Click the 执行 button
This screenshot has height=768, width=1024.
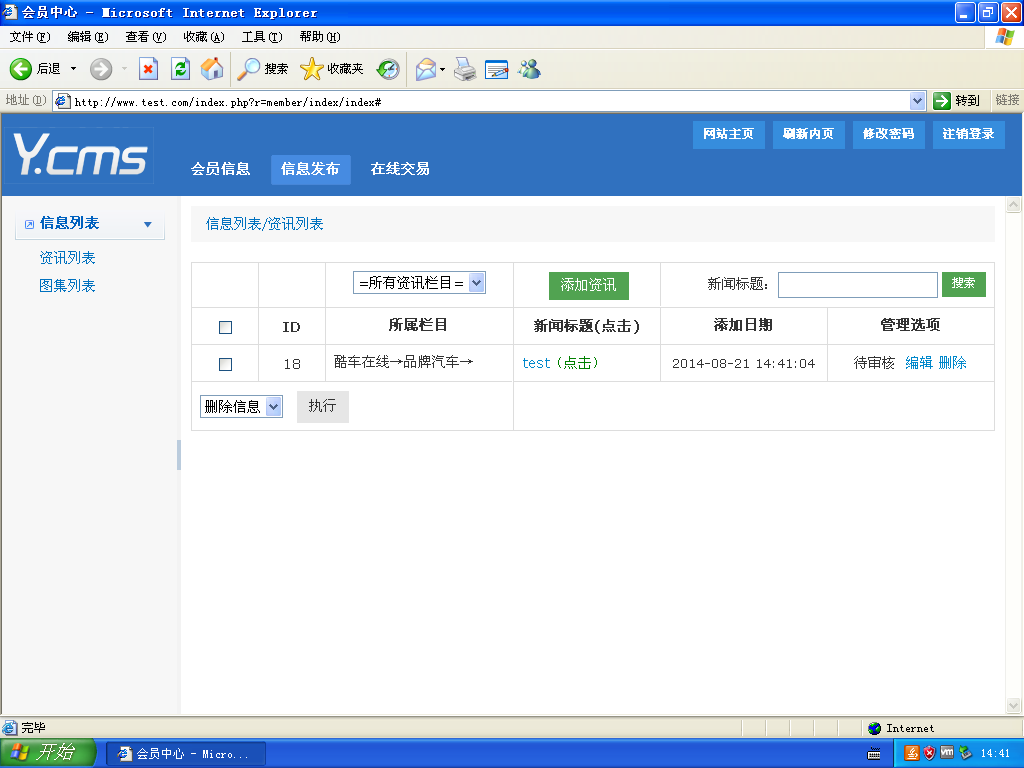(323, 406)
